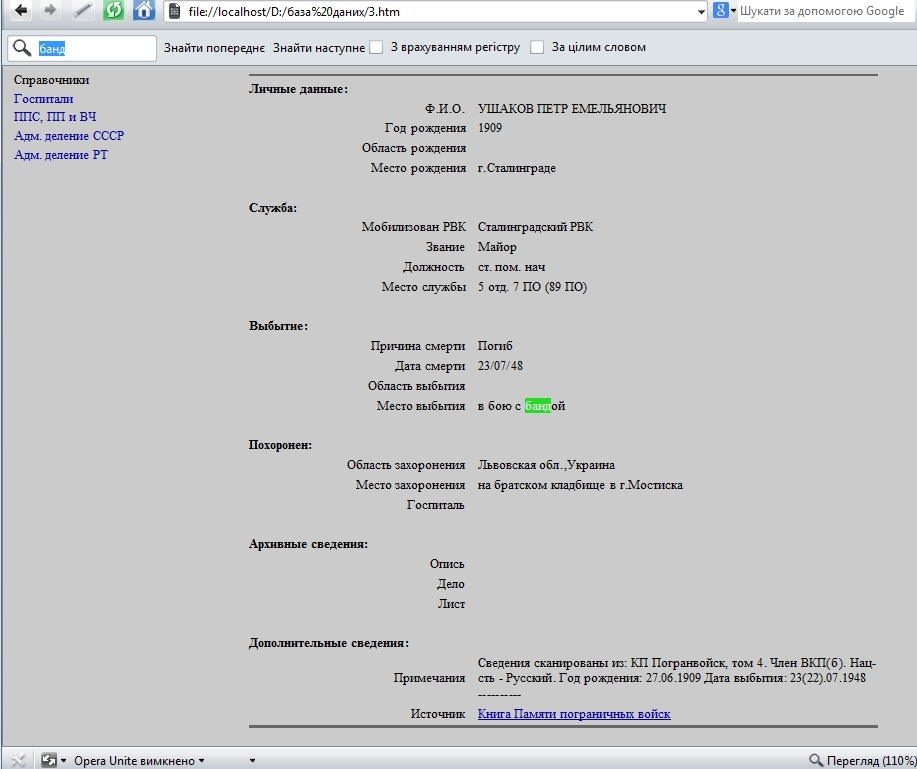Image resolution: width=917 pixels, height=769 pixels.
Task: Click the 'Место службы' label
Action: click(x=423, y=287)
